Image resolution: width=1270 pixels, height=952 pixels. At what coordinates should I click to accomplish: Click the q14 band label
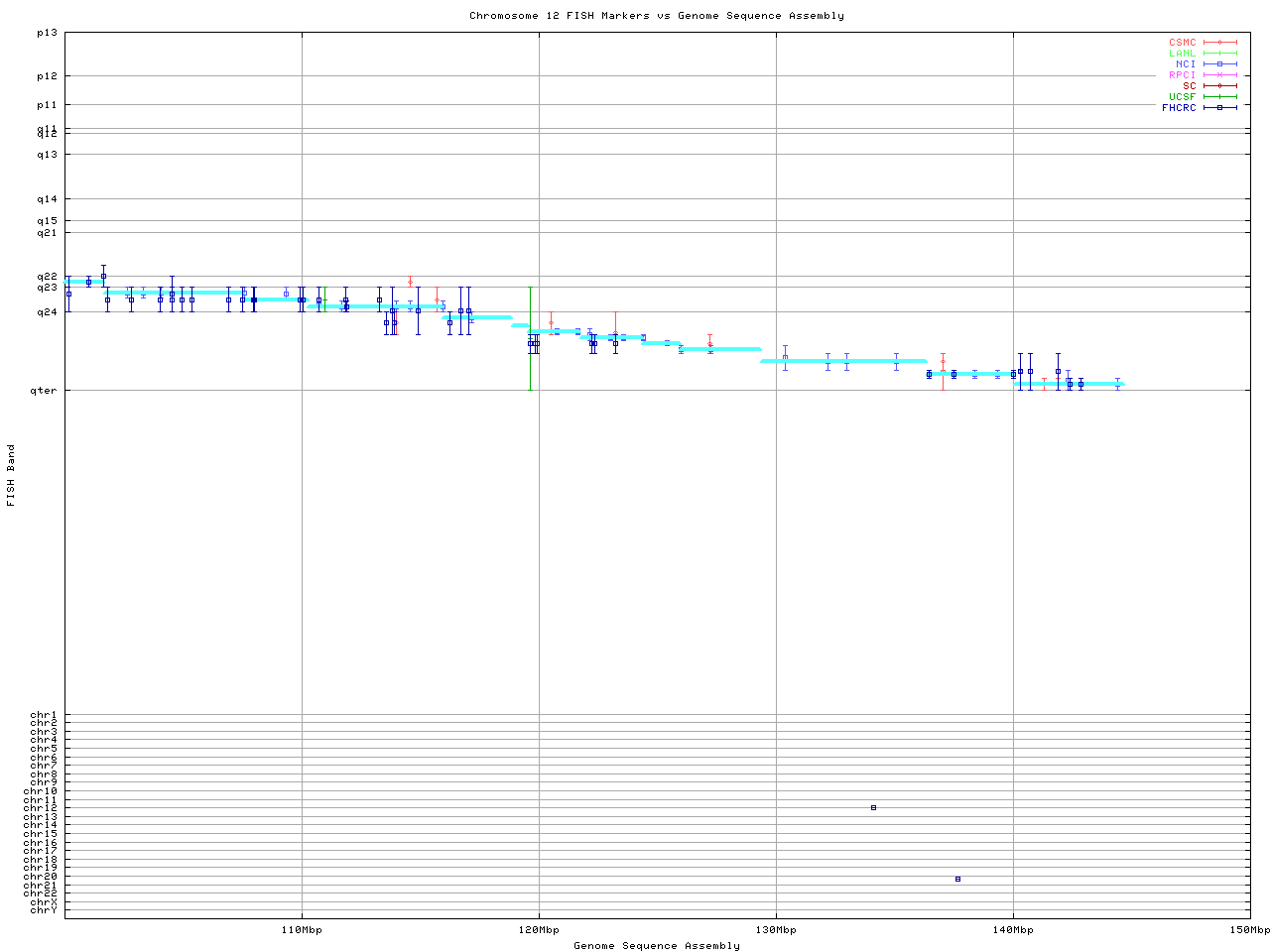pos(47,199)
